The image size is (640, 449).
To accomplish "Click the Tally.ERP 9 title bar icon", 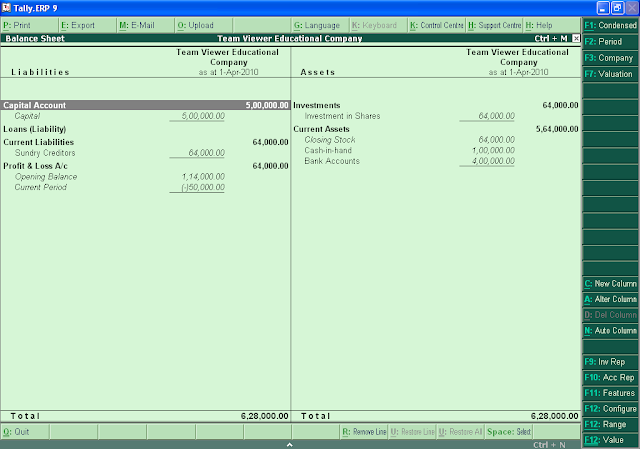I will tap(6, 7).
